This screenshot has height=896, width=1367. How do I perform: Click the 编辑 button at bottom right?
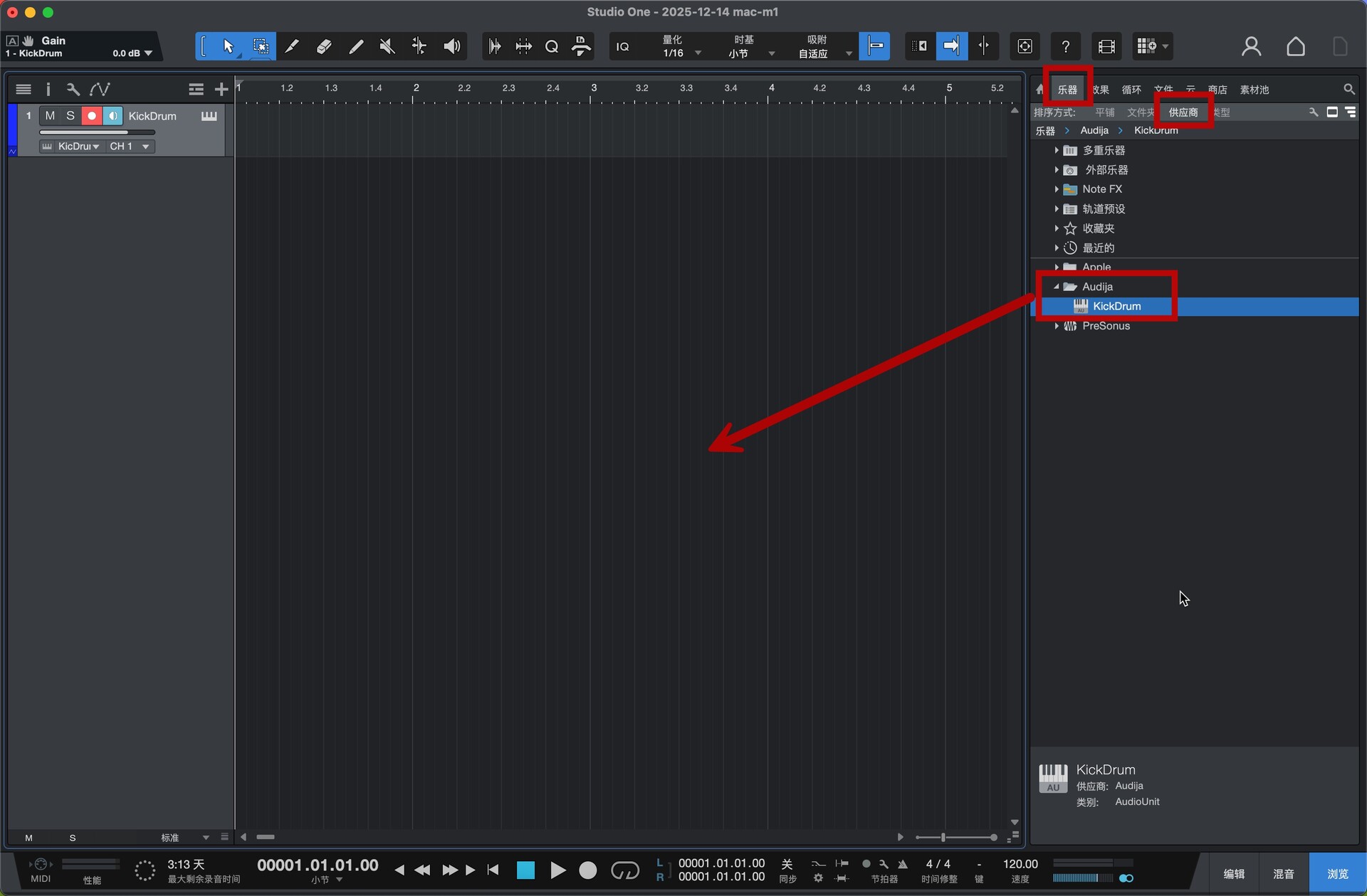pyautogui.click(x=1234, y=874)
